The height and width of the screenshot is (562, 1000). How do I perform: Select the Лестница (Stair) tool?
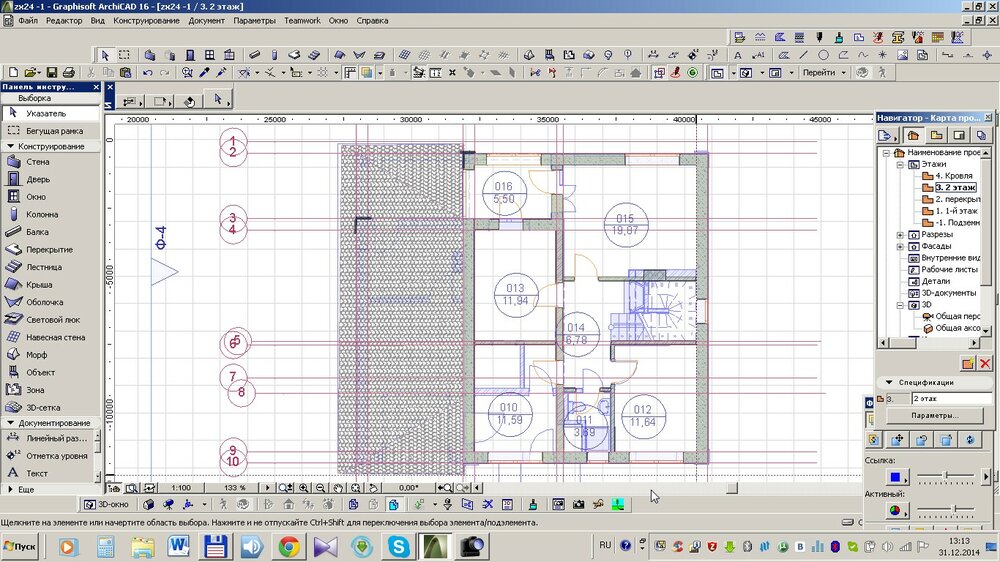[44, 267]
